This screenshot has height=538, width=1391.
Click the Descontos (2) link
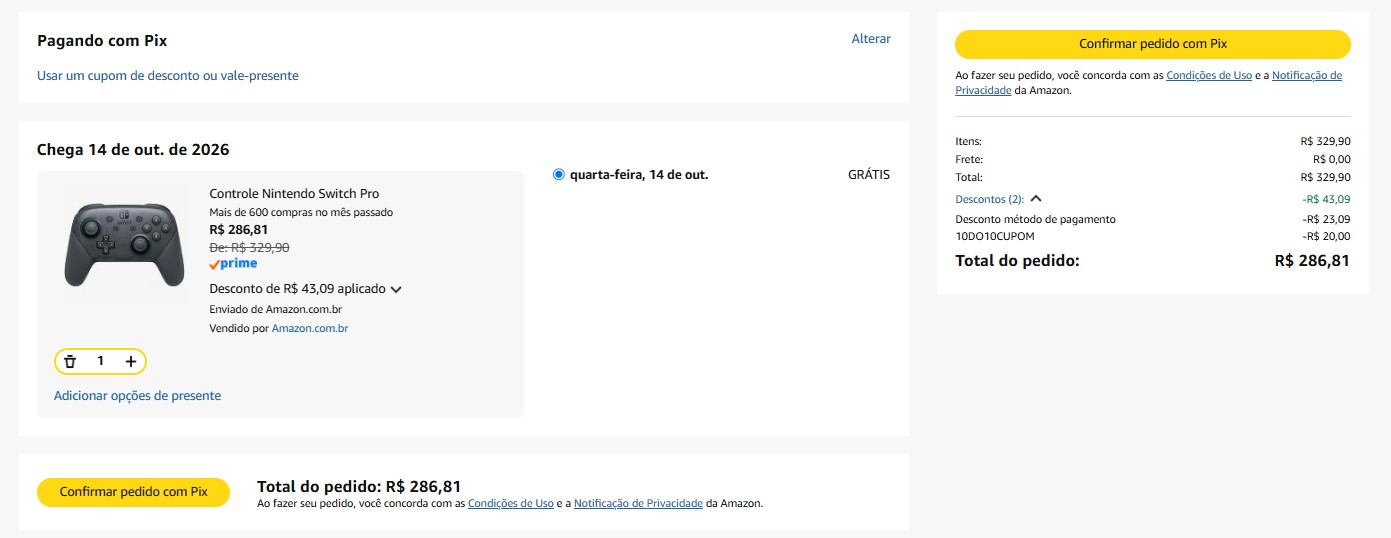(x=989, y=199)
